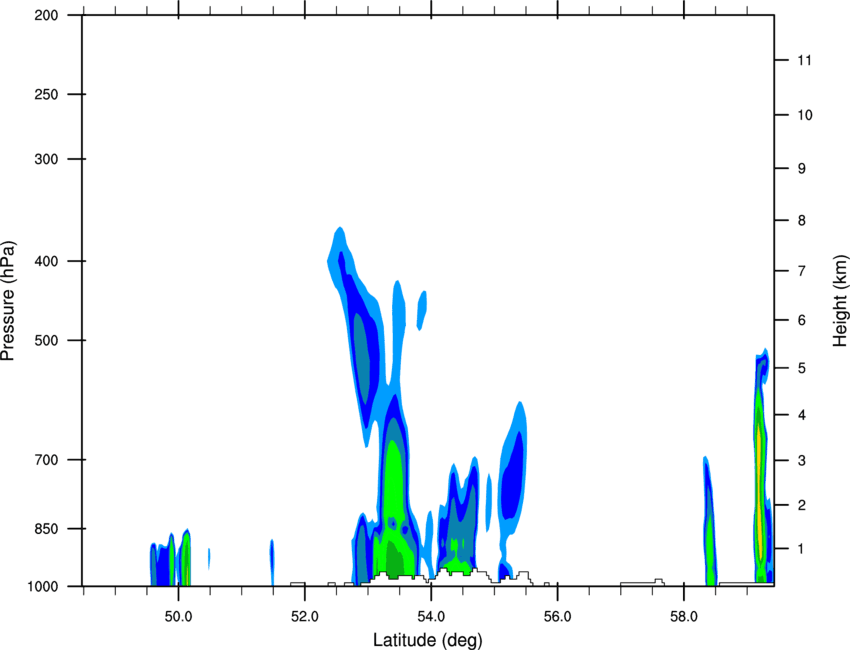
Task: Click the 400 pressure tick label
Action: pyautogui.click(x=46, y=261)
